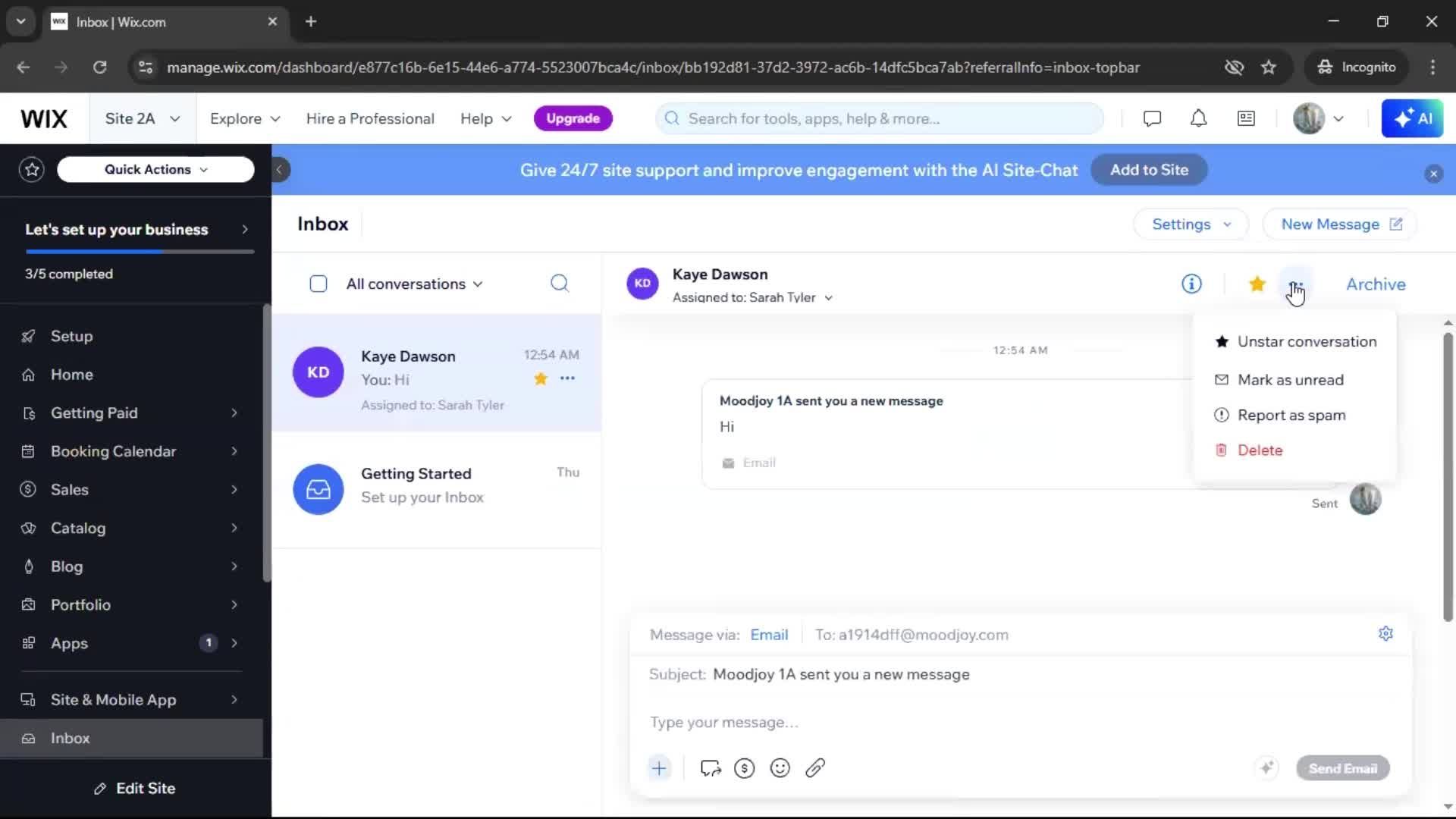Click the setup progress bar

[x=140, y=252]
